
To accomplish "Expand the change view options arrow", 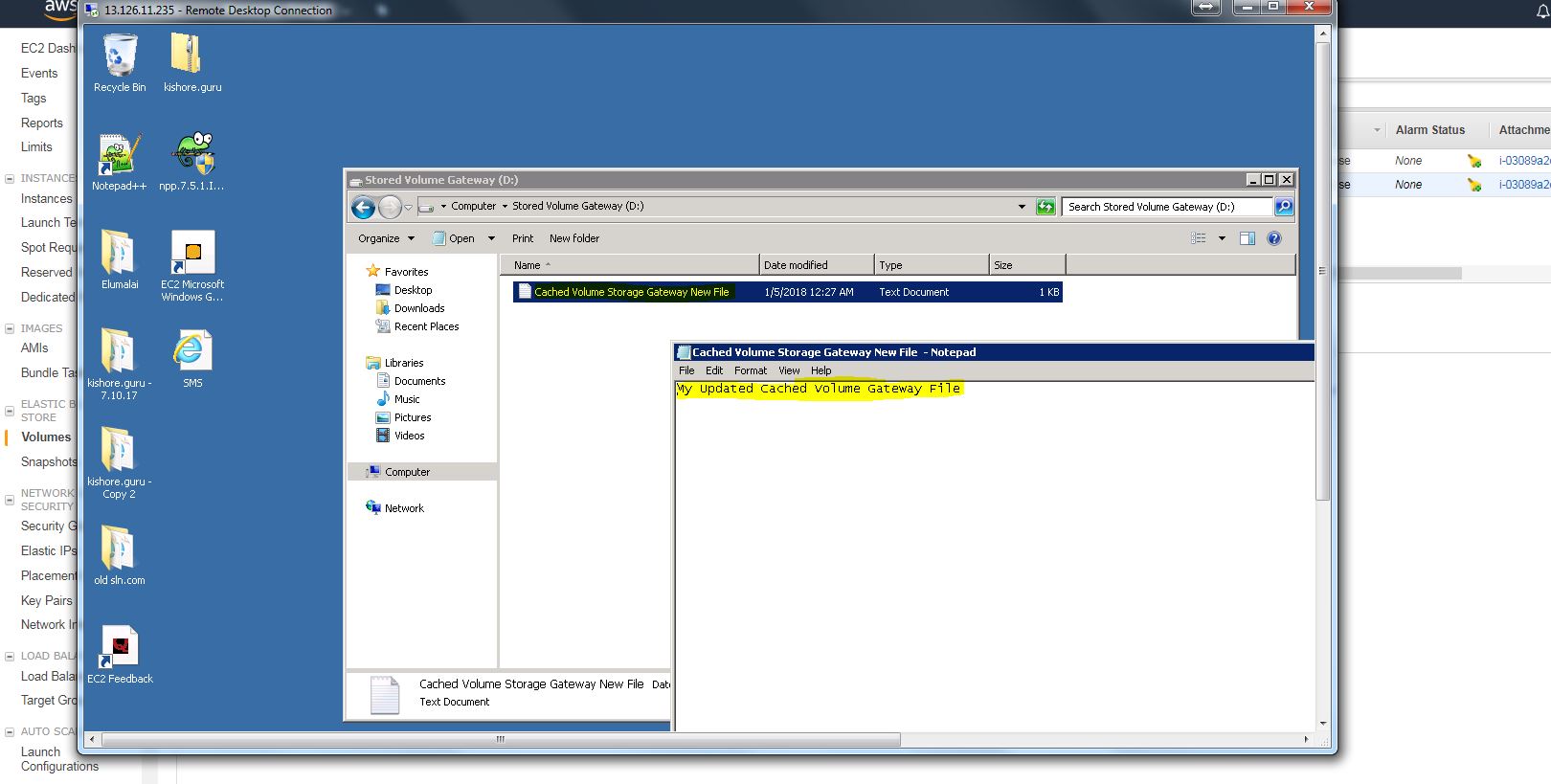I will coord(1222,238).
